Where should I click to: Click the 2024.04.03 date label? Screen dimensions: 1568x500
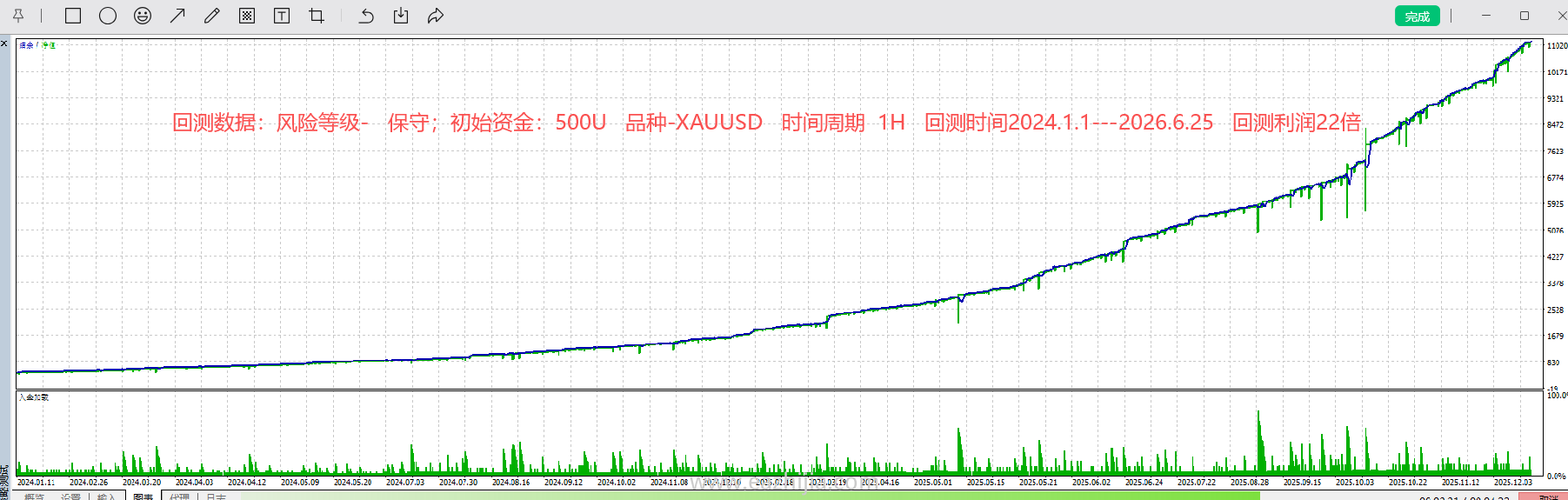(x=194, y=482)
